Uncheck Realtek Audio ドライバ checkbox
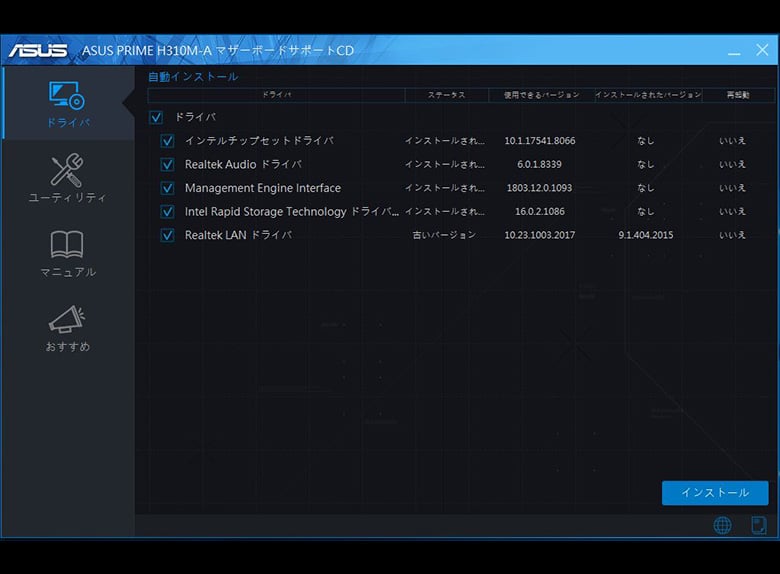The height and width of the screenshot is (574, 780). click(x=167, y=164)
